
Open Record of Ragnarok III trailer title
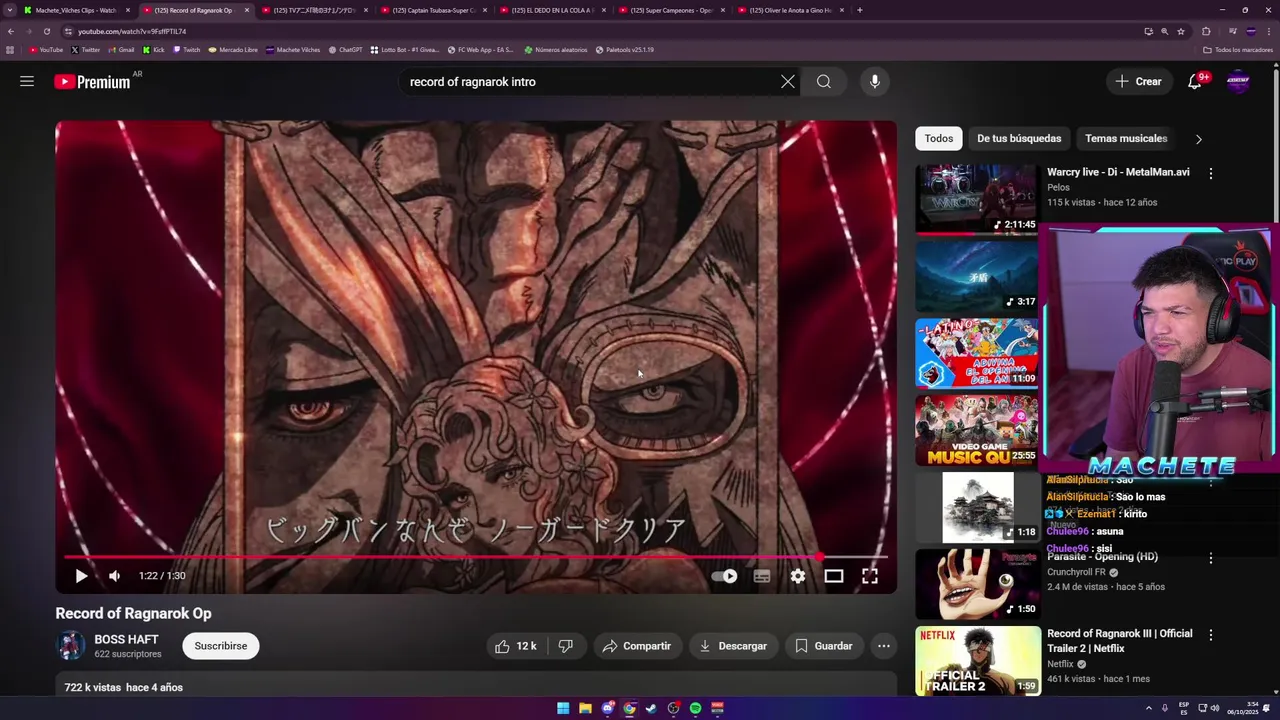click(x=1119, y=641)
